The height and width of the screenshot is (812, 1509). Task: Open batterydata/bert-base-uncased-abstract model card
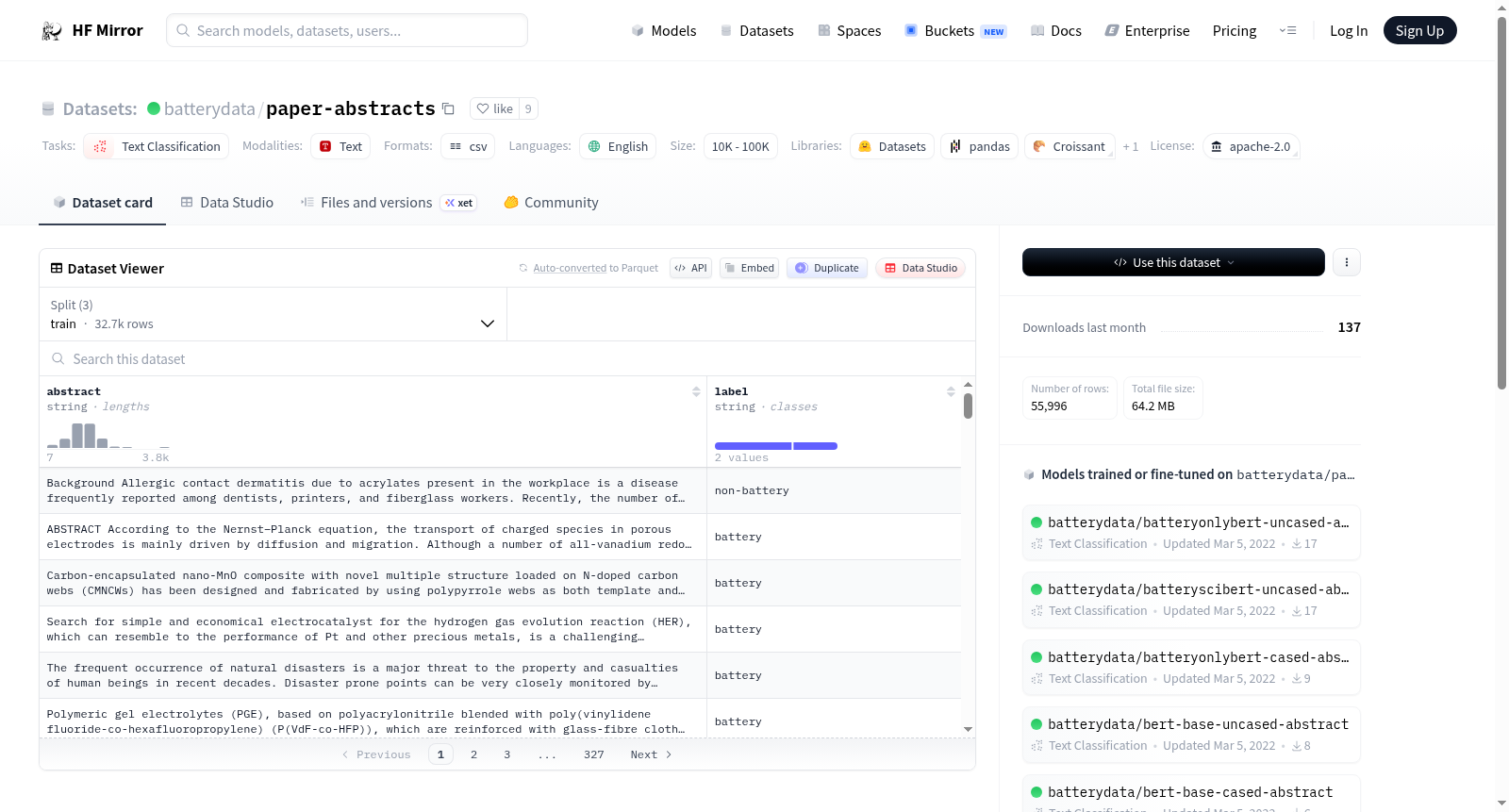tap(1191, 735)
